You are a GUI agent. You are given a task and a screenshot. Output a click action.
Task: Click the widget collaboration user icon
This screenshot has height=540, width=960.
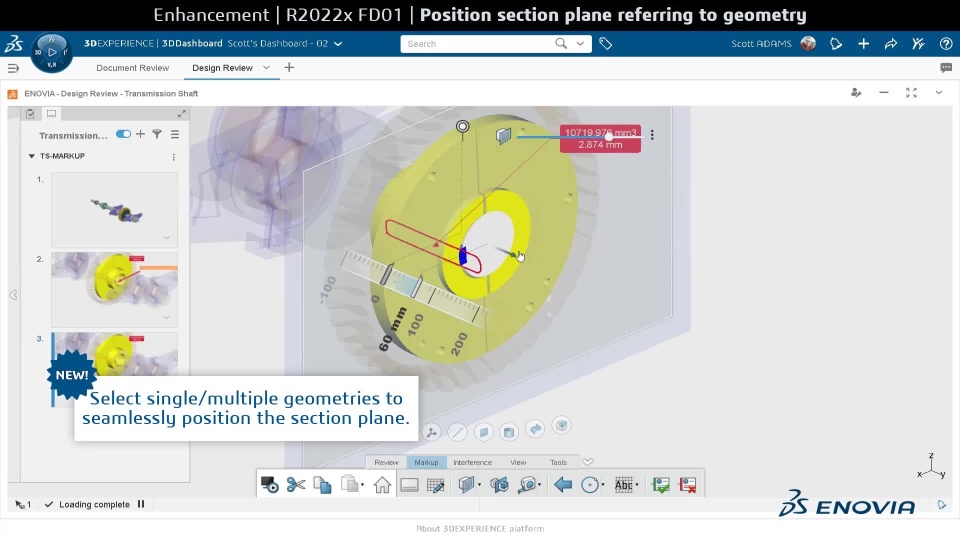coord(856,92)
